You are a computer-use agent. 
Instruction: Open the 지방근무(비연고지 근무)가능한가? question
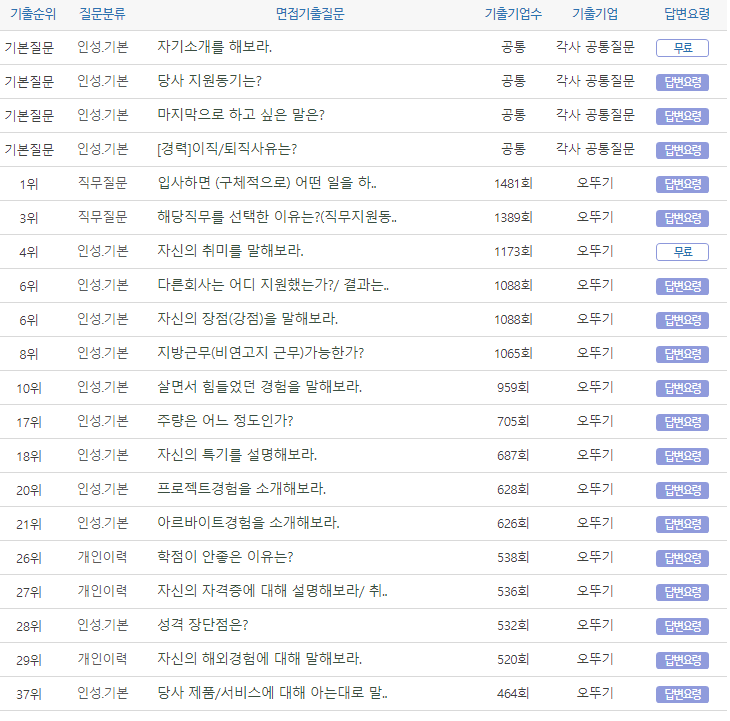click(260, 353)
